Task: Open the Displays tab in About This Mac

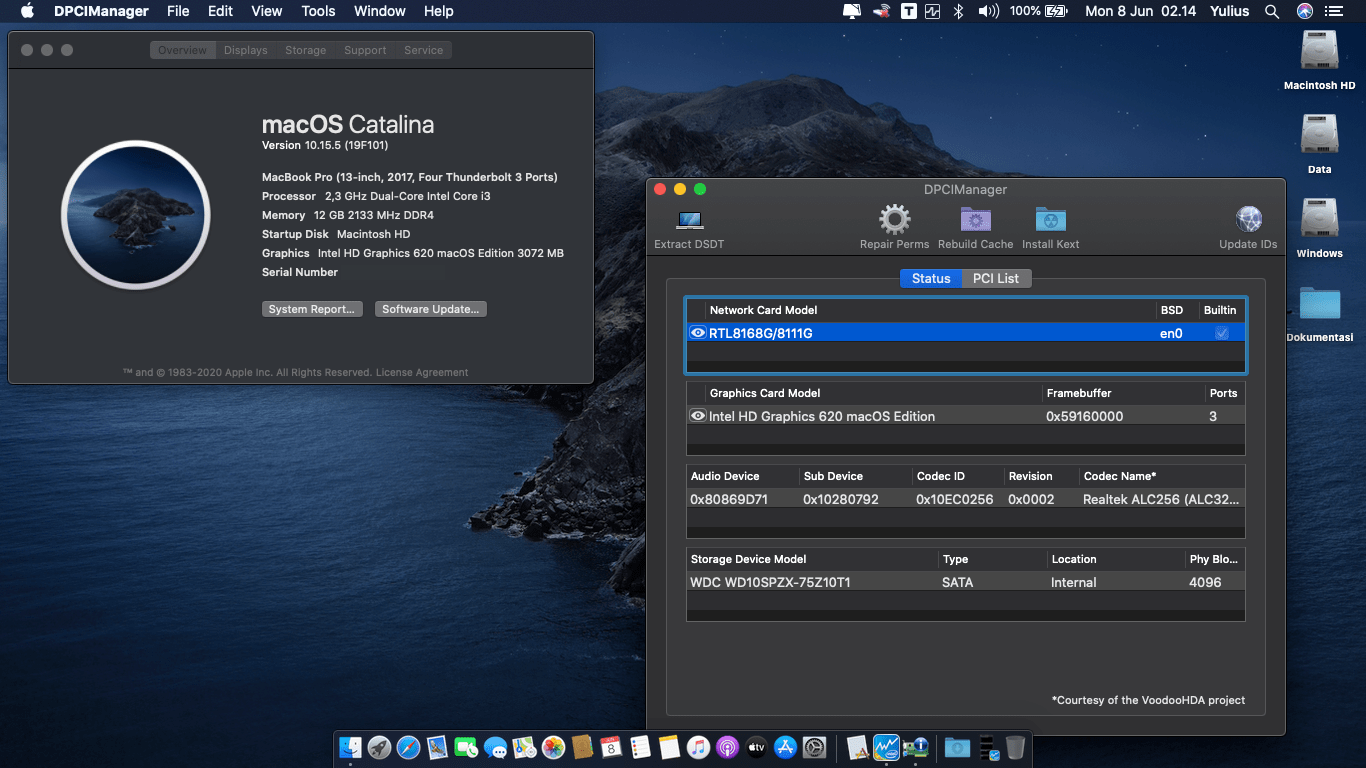Action: [x=245, y=49]
